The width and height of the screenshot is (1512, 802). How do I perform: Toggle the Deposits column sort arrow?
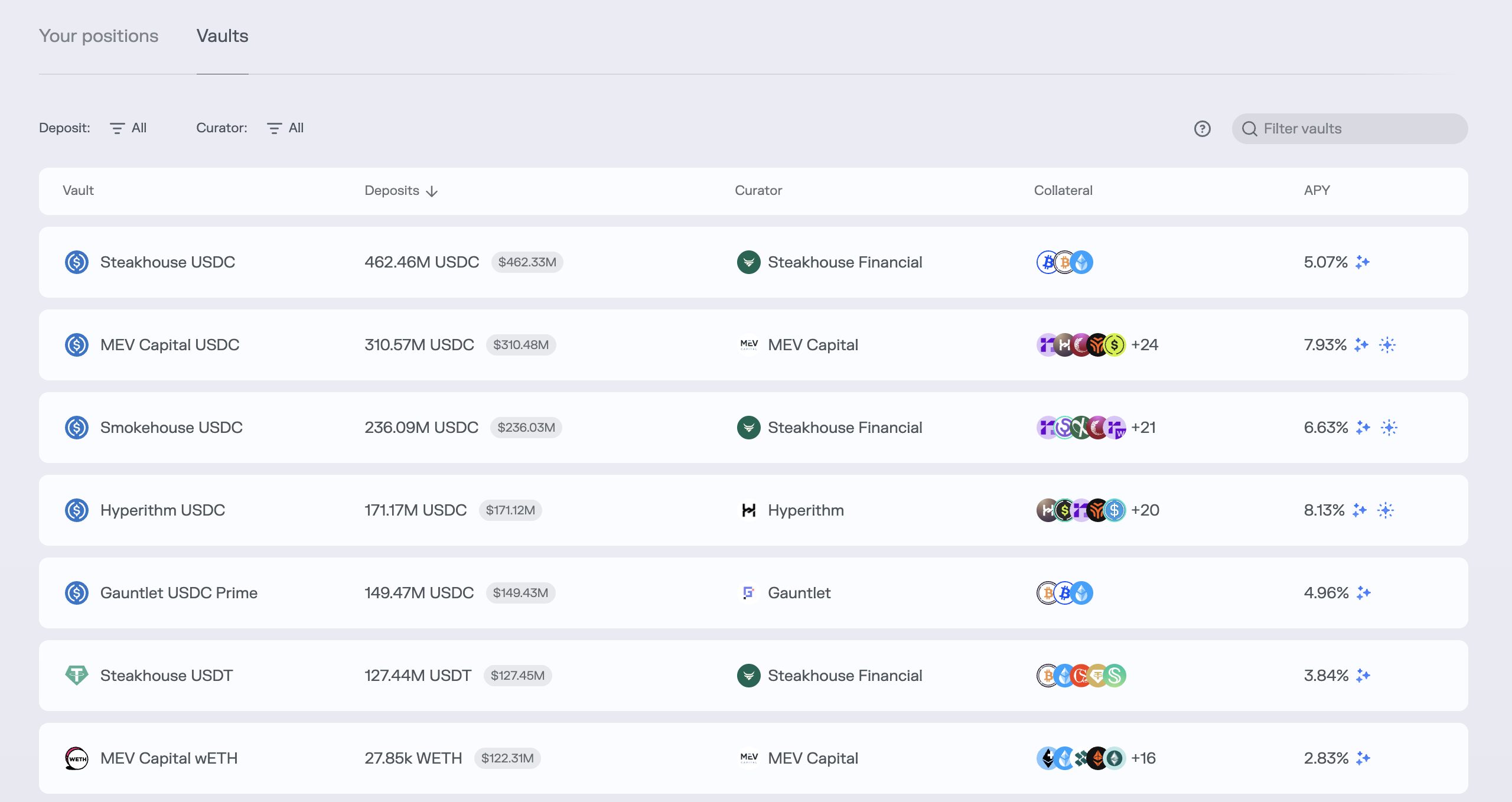point(432,191)
